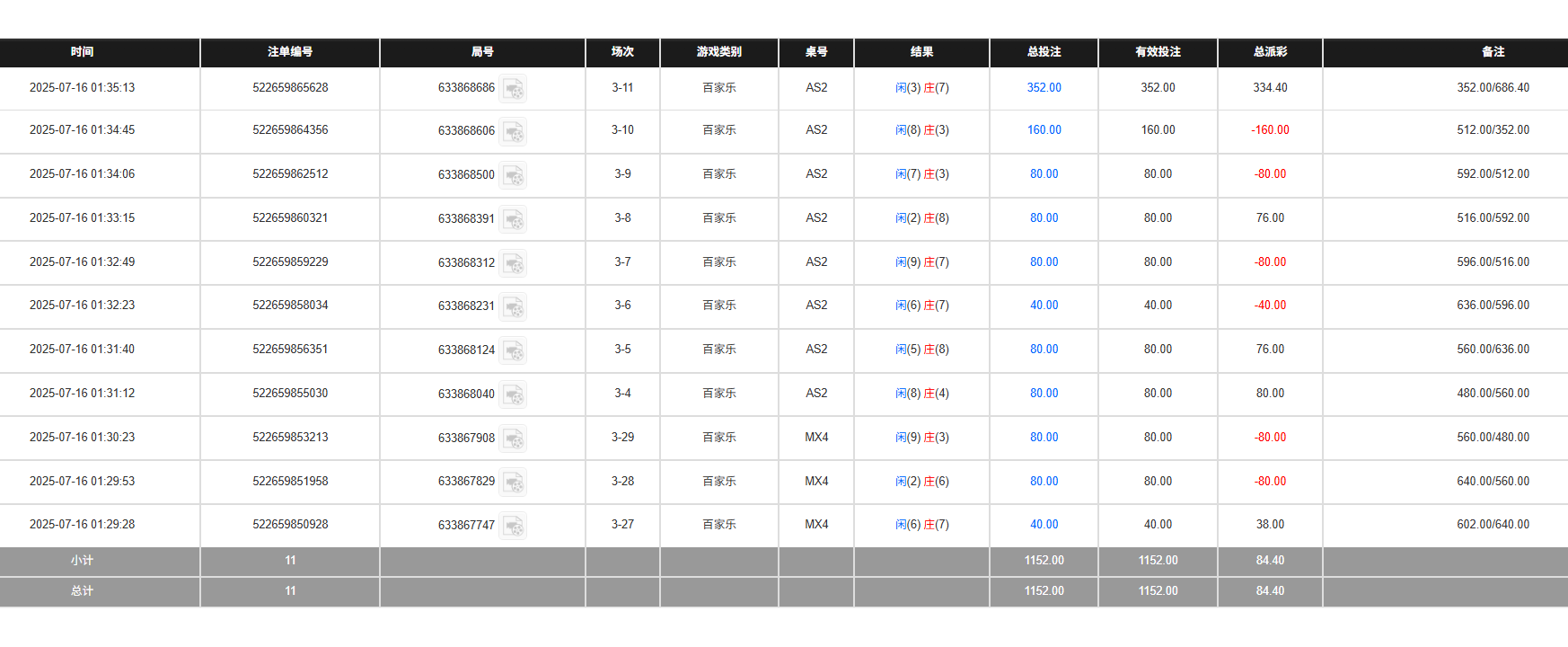Open the 352.00 total bet link

click(1044, 88)
